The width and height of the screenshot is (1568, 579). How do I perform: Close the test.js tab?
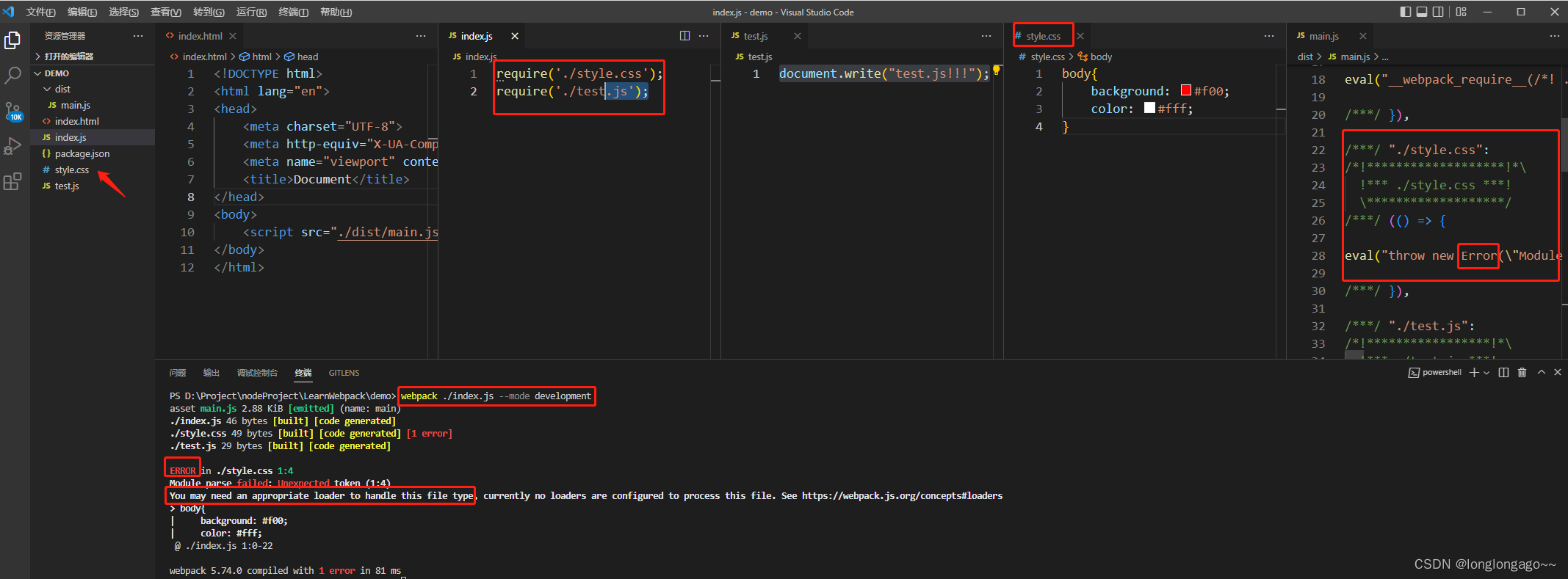coord(798,36)
